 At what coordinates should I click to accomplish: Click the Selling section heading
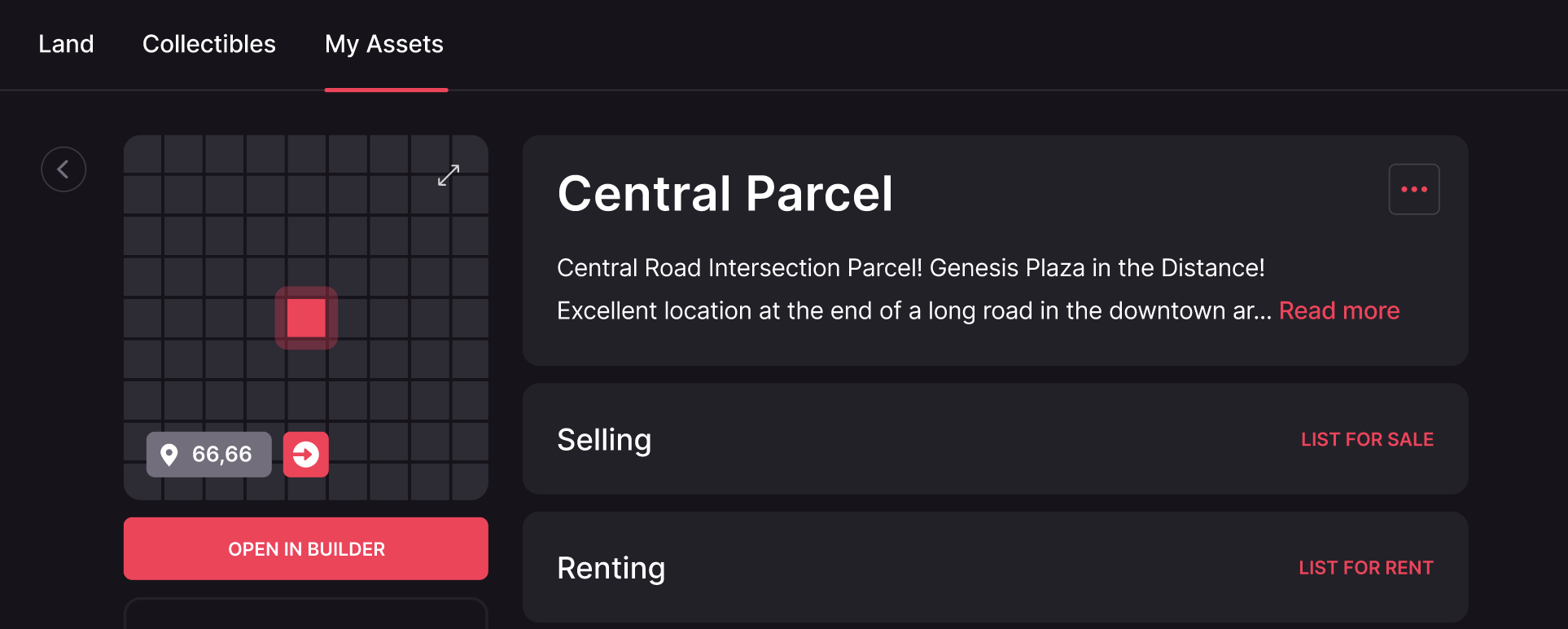click(x=604, y=440)
